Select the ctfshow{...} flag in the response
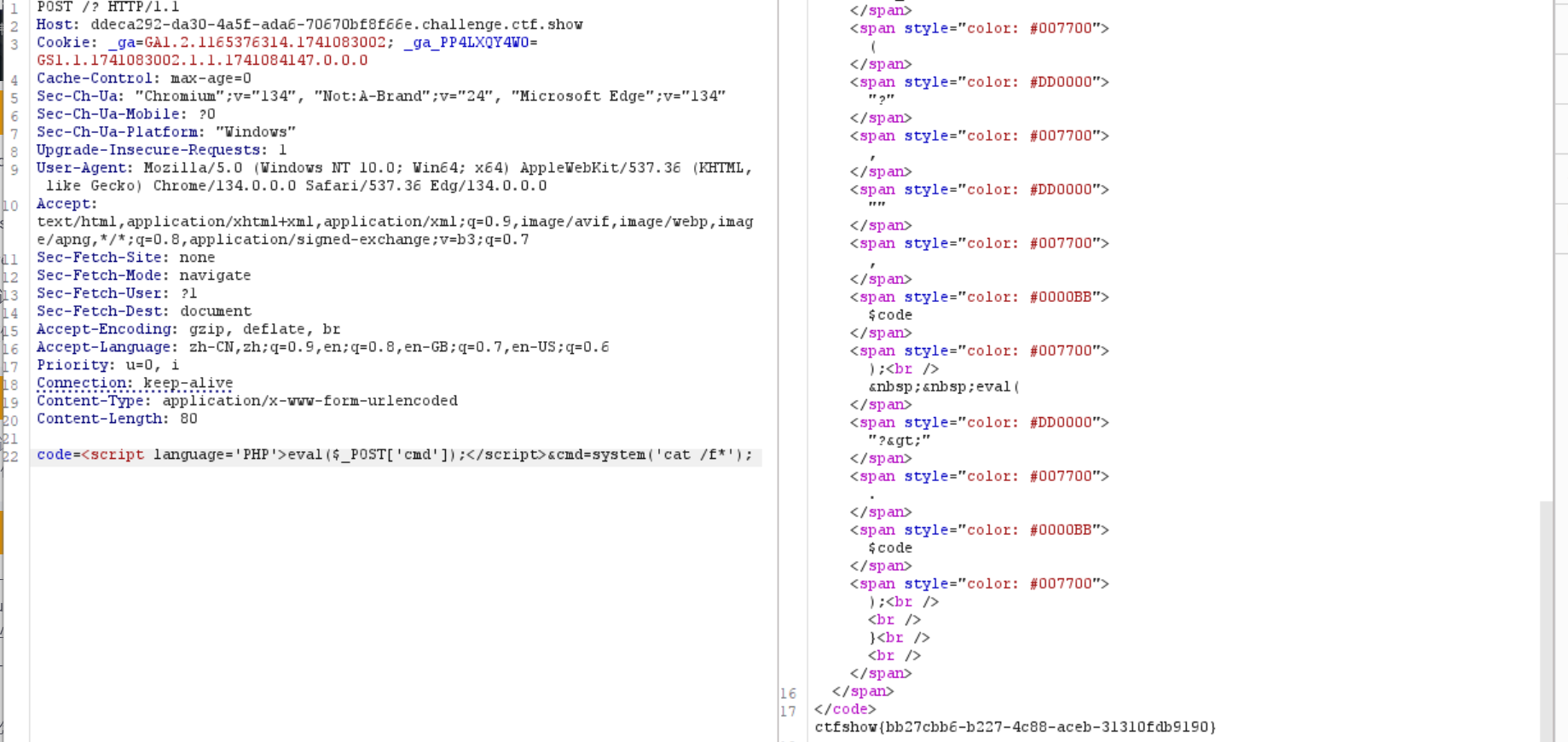This screenshot has height=742, width=1568. coord(1015,727)
